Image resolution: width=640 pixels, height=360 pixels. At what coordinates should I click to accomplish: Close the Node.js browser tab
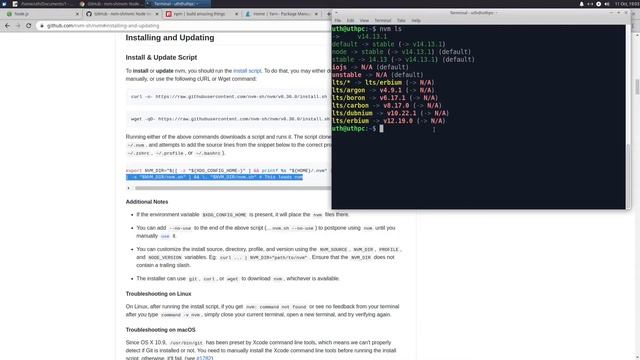tap(78, 14)
